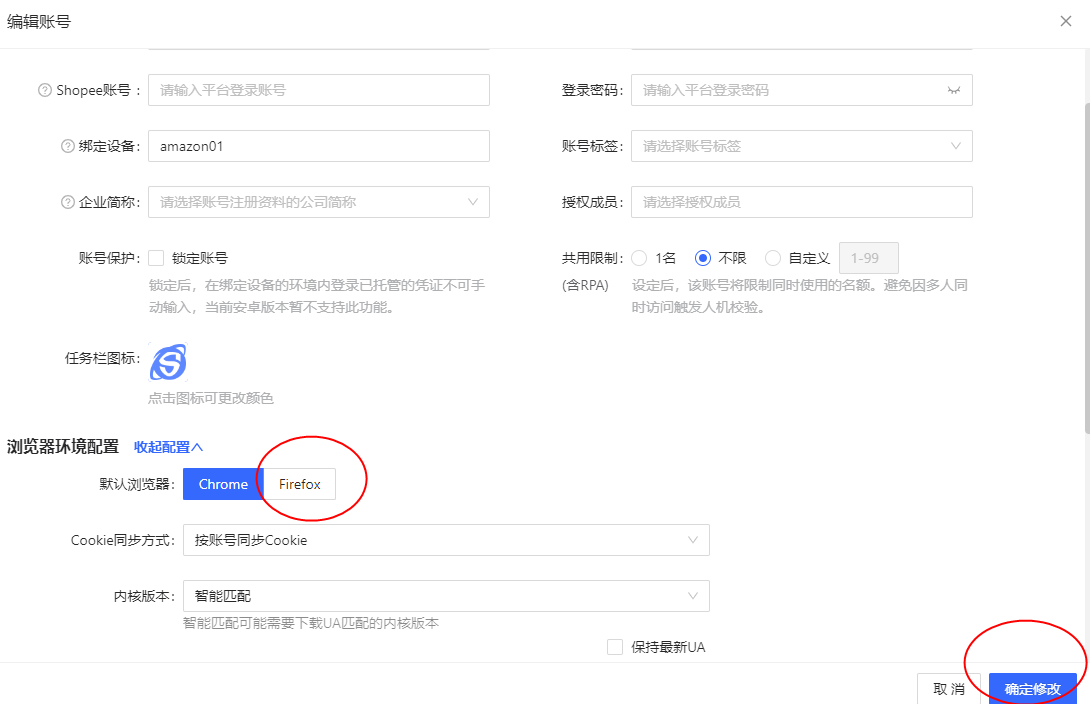Open the 账号标签 dropdown

point(801,146)
